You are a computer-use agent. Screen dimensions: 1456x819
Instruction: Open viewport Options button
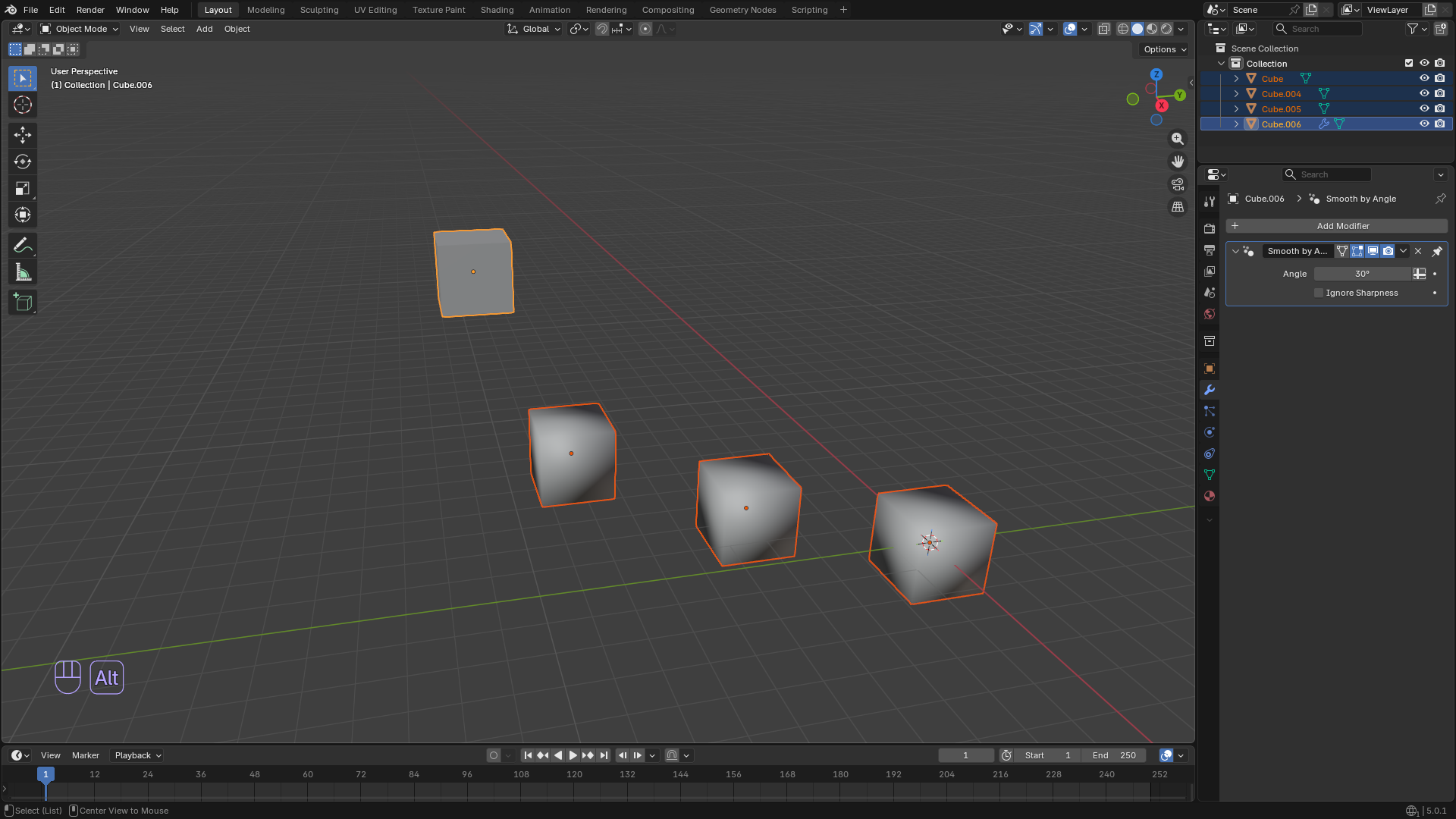pyautogui.click(x=1166, y=49)
